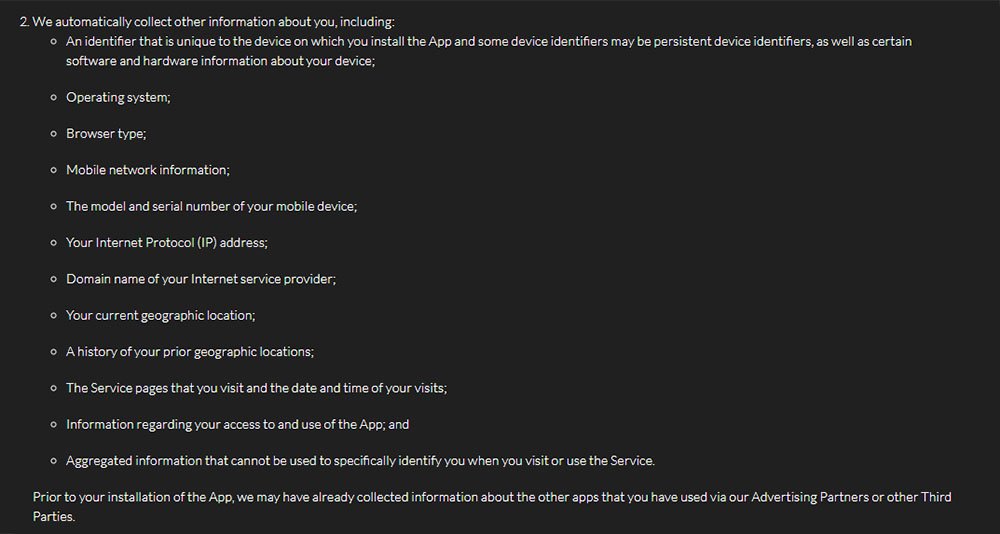The image size is (1000, 534).
Task: Click the unique device identifier paragraph
Action: coord(489,51)
